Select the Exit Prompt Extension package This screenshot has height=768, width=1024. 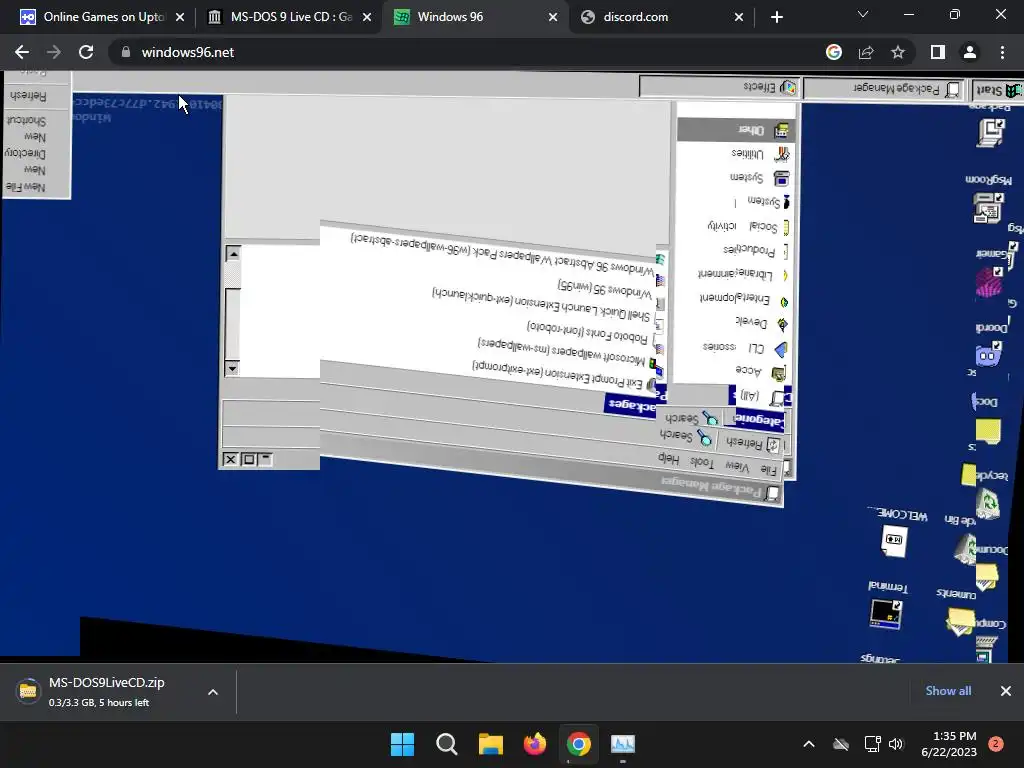(557, 374)
